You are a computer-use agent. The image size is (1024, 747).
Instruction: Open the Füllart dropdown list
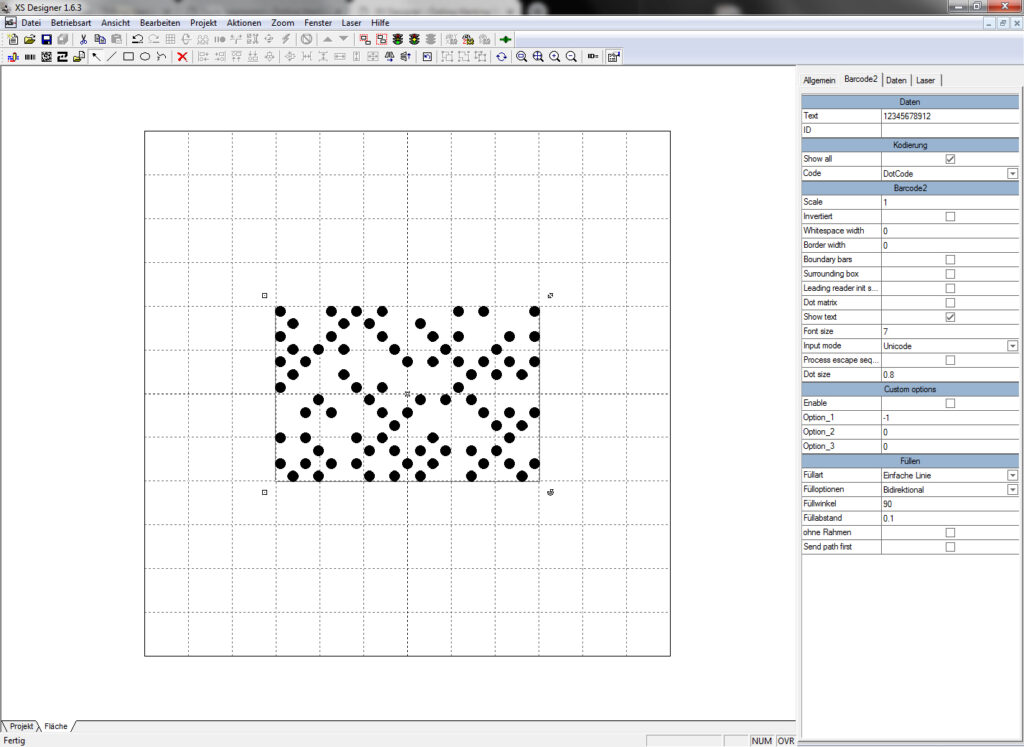pyautogui.click(x=1012, y=475)
